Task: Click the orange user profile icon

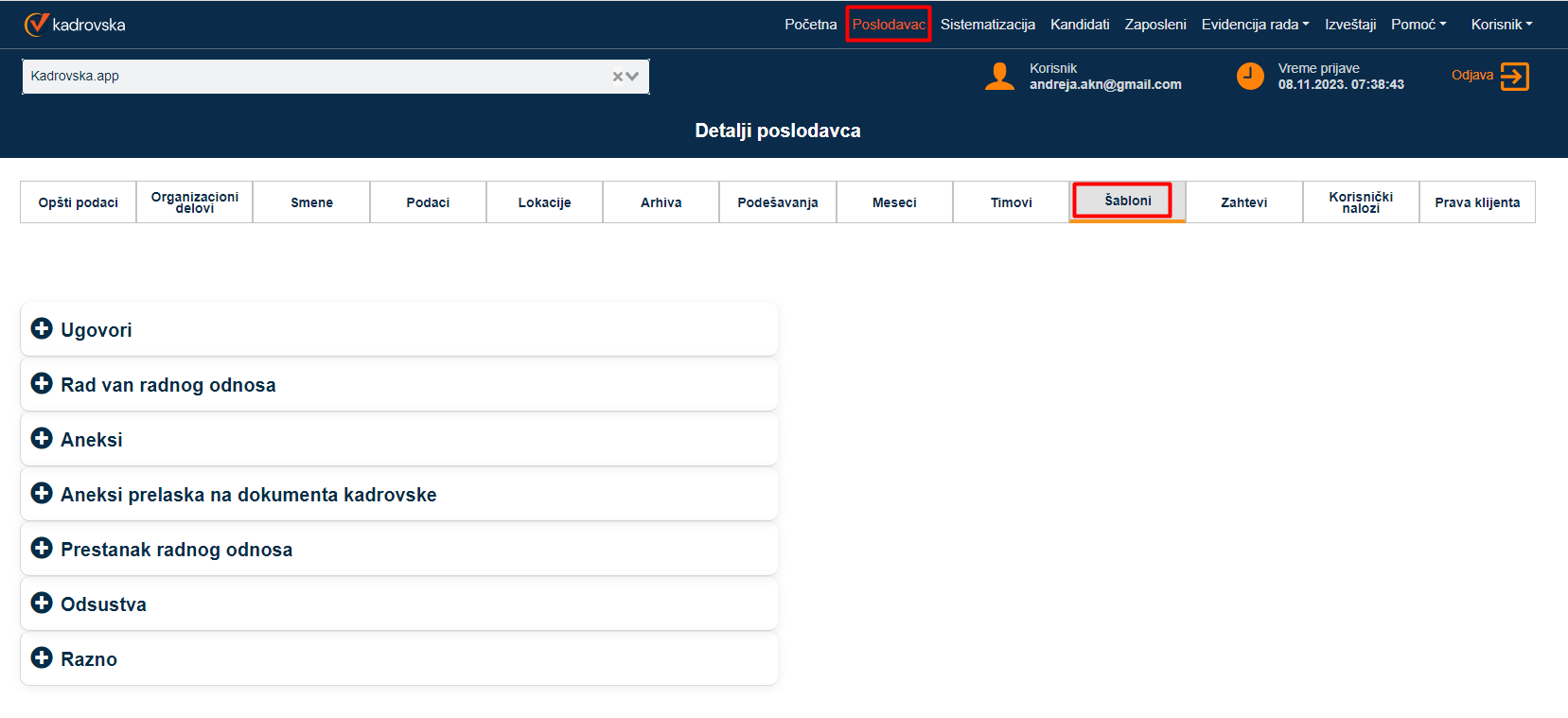Action: coord(999,77)
